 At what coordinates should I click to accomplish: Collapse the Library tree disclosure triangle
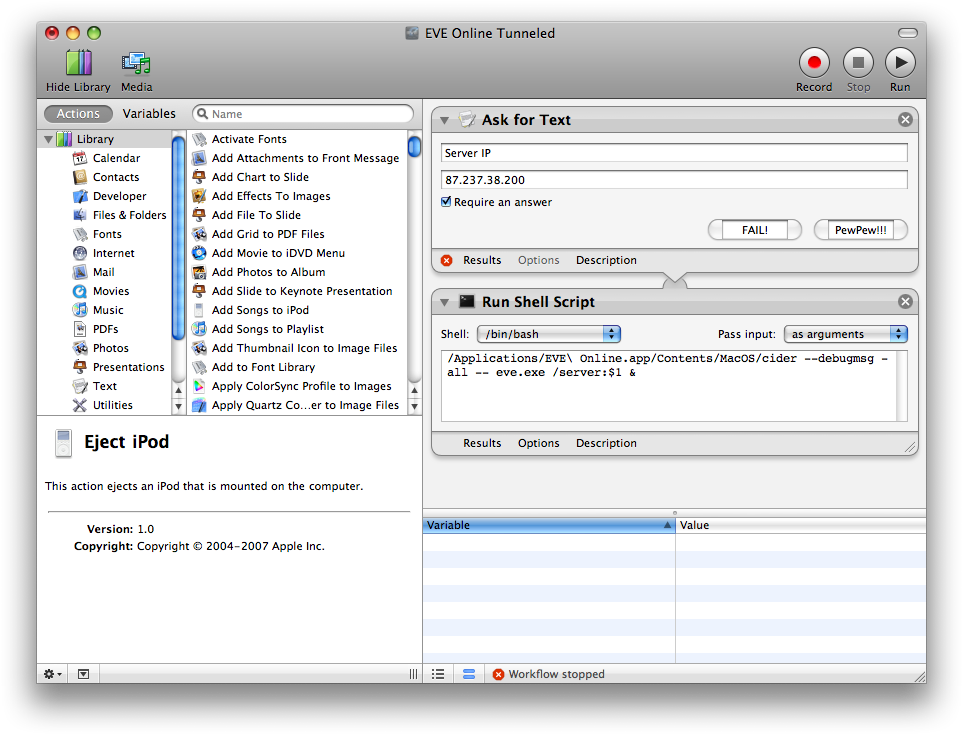pyautogui.click(x=48, y=139)
